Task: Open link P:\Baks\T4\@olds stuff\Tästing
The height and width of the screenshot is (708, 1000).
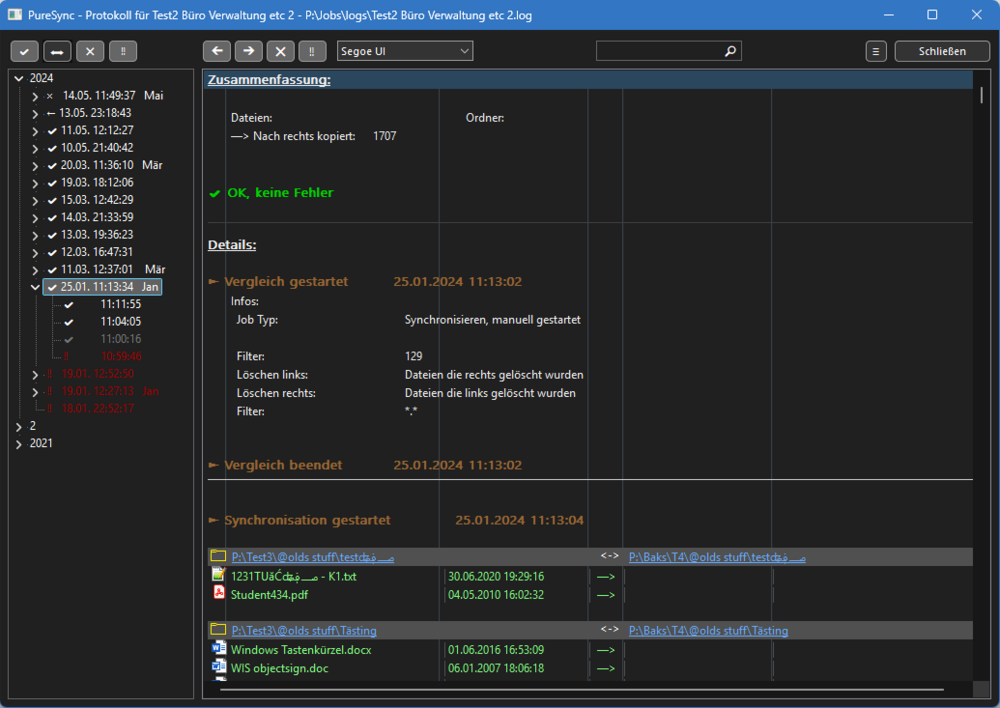Action: tap(708, 630)
